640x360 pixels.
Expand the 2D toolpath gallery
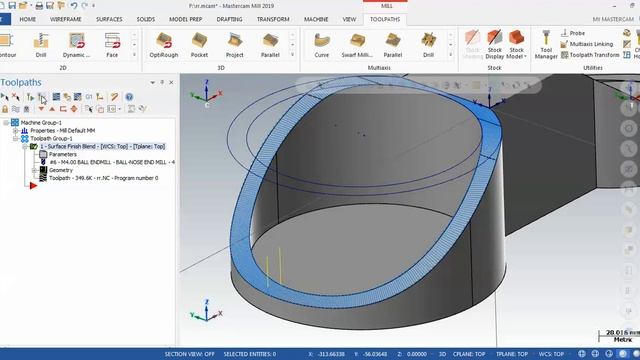134,55
